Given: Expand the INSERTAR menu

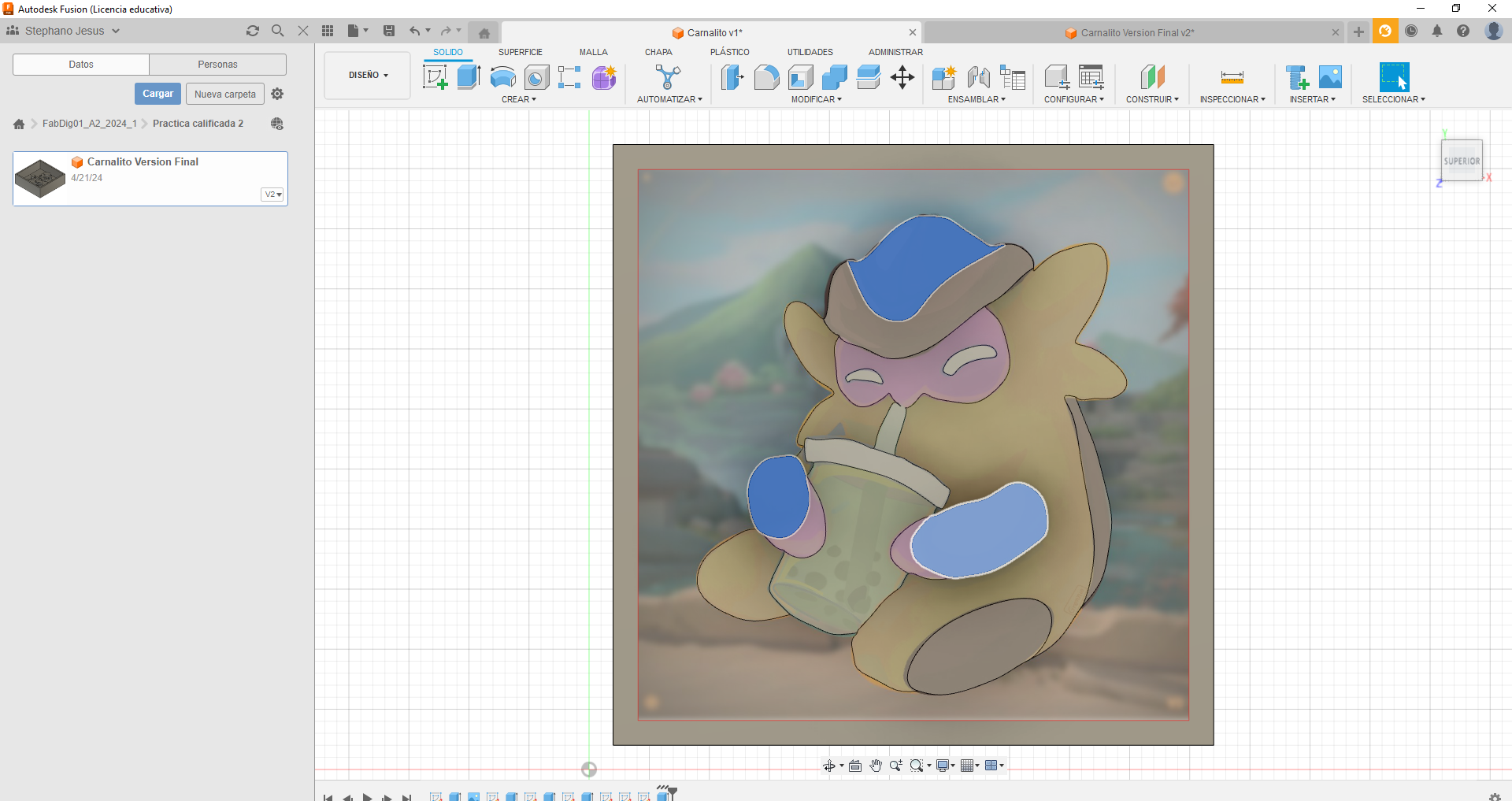Looking at the screenshot, I should (1312, 99).
